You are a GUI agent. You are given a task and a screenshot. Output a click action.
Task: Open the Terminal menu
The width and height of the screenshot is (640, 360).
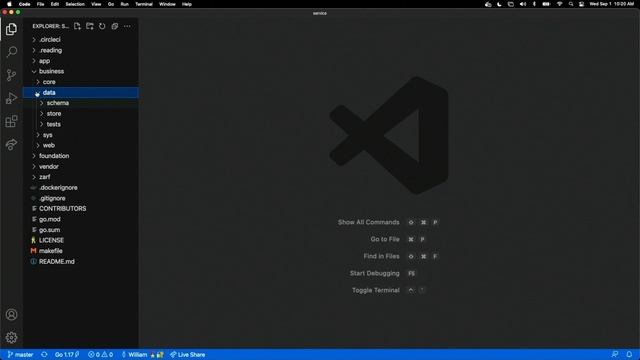[x=144, y=4]
